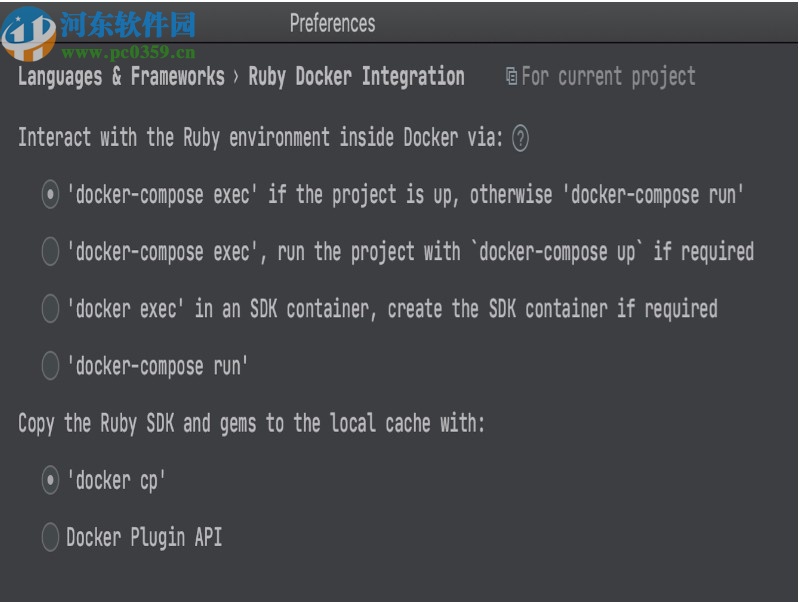Click the help question mark icon
Screen dimensions: 799x602
click(520, 139)
